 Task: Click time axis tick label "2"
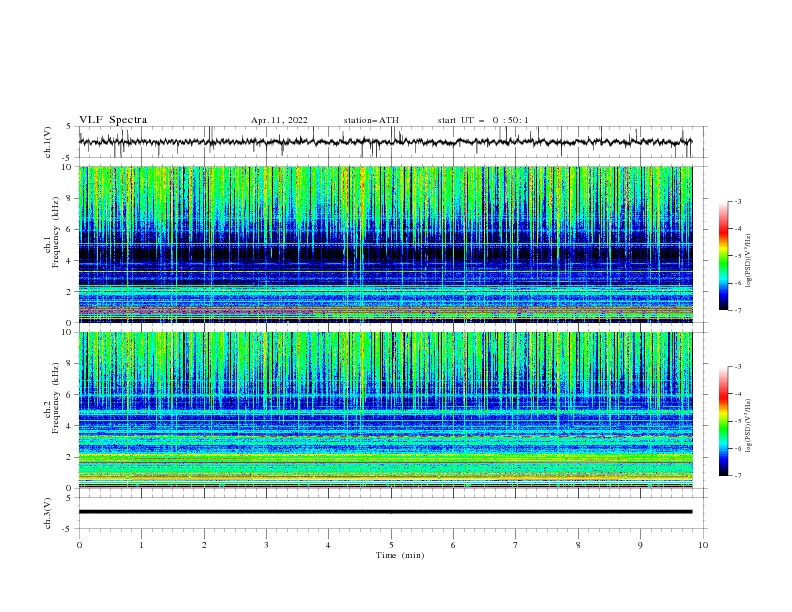[x=204, y=545]
